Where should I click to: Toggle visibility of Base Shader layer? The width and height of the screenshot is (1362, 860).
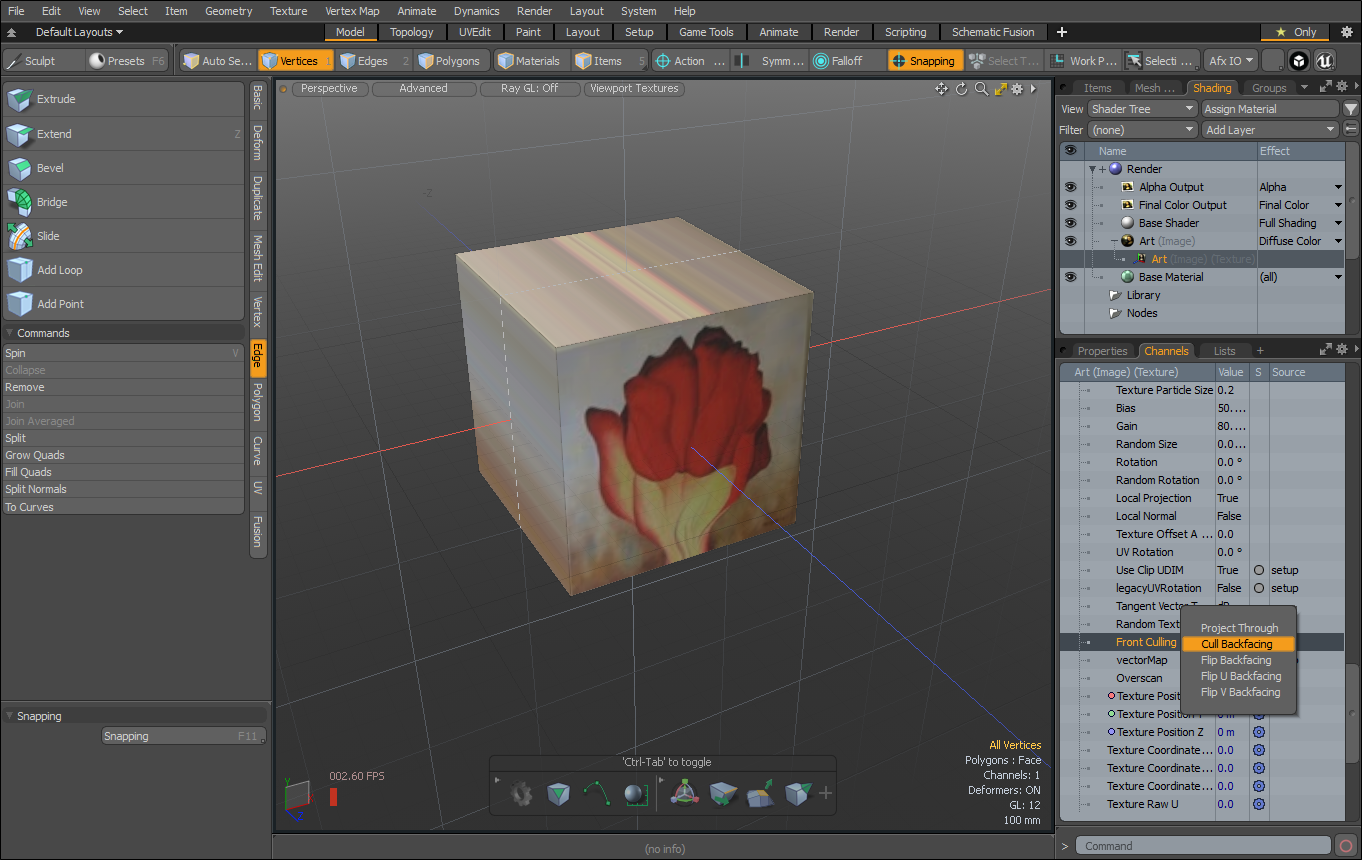[x=1070, y=223]
